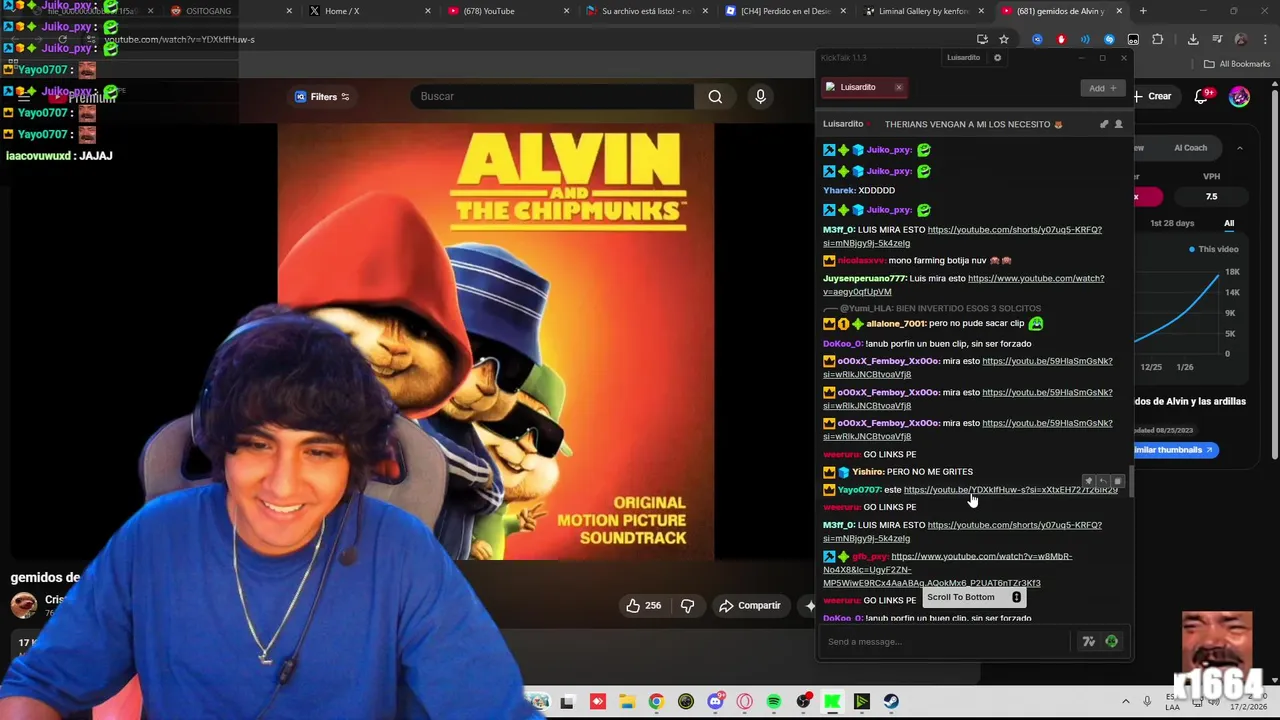Open Chrome three-dot menu
The width and height of the screenshot is (1280, 720).
[1263, 39]
